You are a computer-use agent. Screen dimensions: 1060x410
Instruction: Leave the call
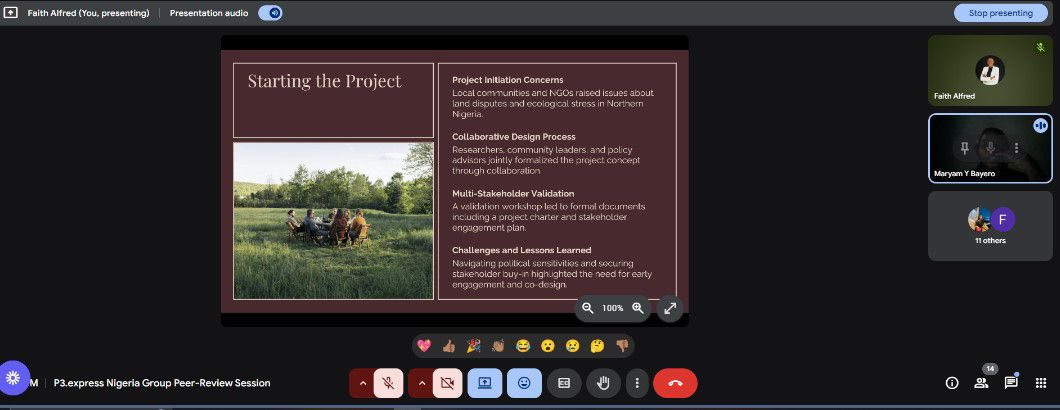pos(675,383)
